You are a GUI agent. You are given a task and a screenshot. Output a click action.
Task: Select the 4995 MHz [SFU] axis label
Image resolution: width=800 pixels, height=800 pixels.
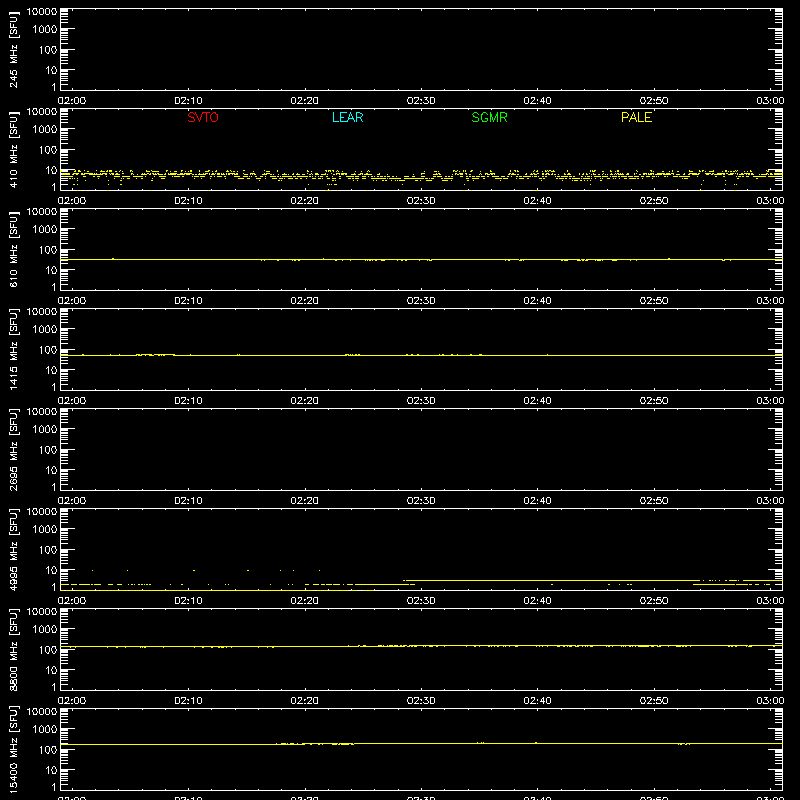(13, 549)
